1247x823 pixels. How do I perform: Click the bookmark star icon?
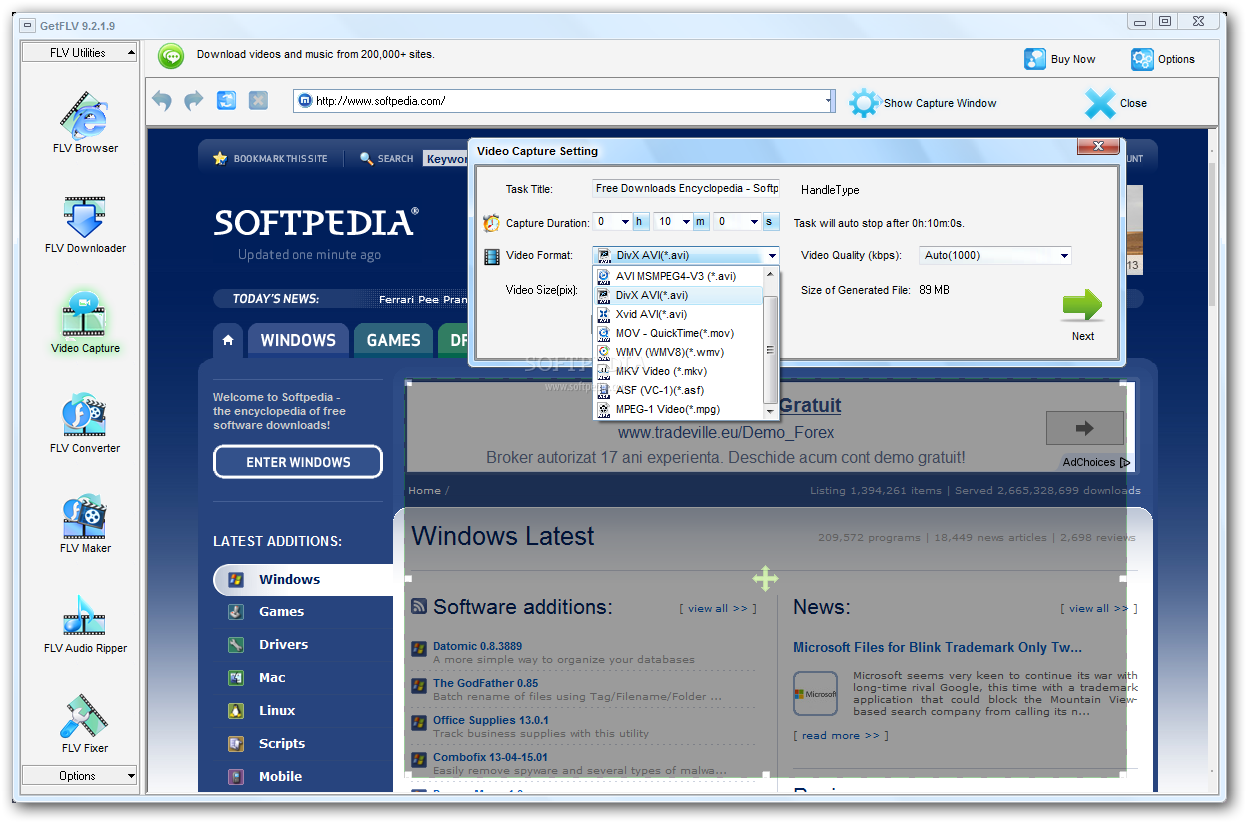pos(220,158)
